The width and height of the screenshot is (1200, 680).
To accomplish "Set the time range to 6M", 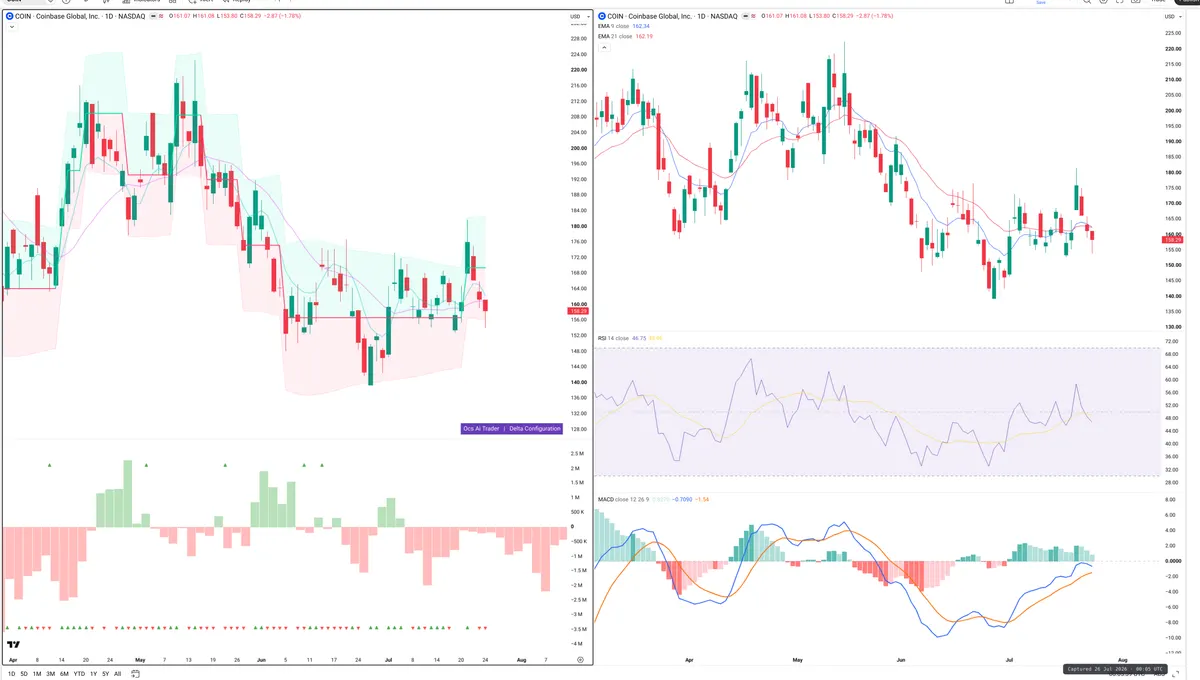I will click(64, 674).
